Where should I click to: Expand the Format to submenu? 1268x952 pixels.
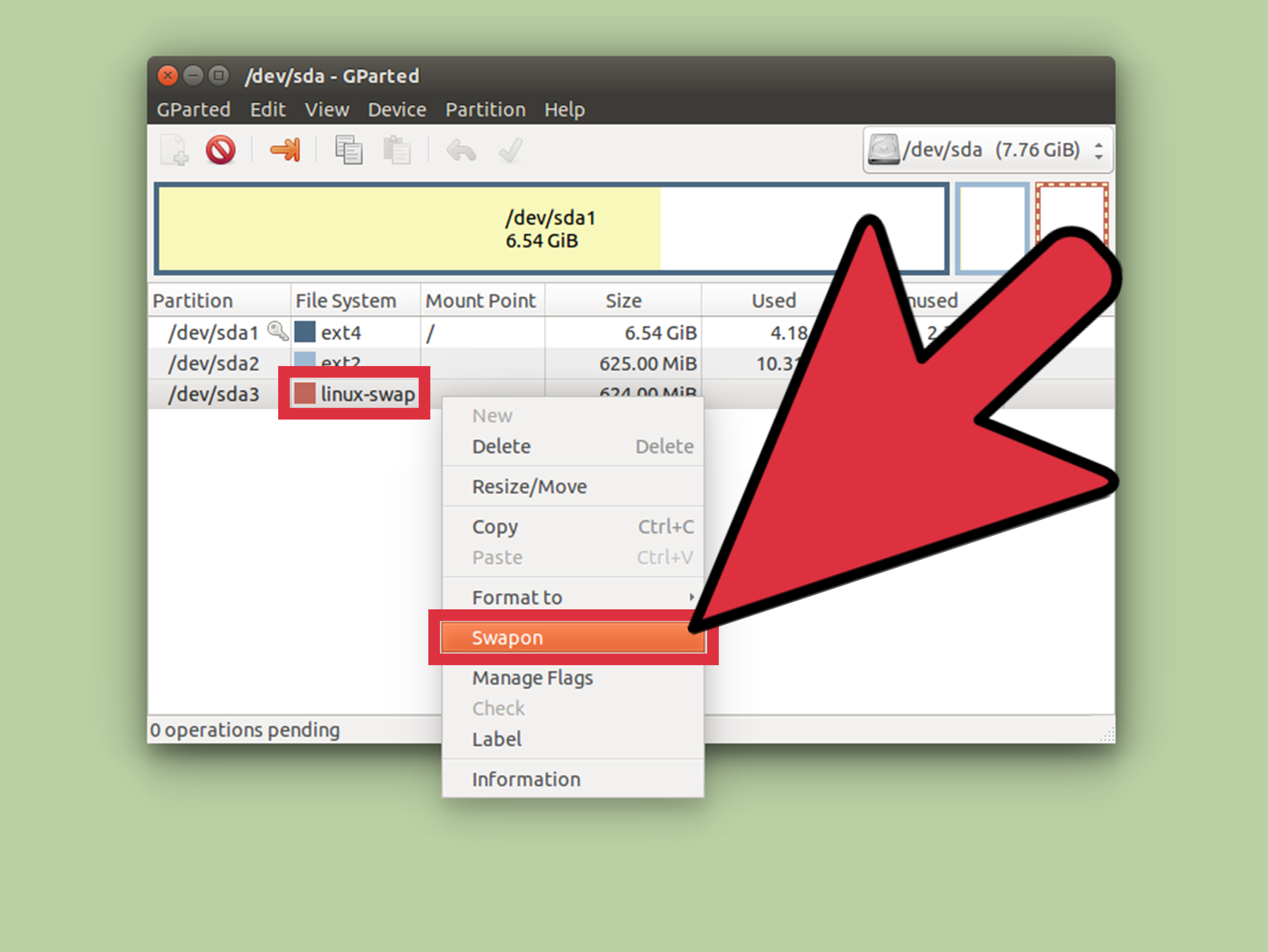tap(573, 597)
